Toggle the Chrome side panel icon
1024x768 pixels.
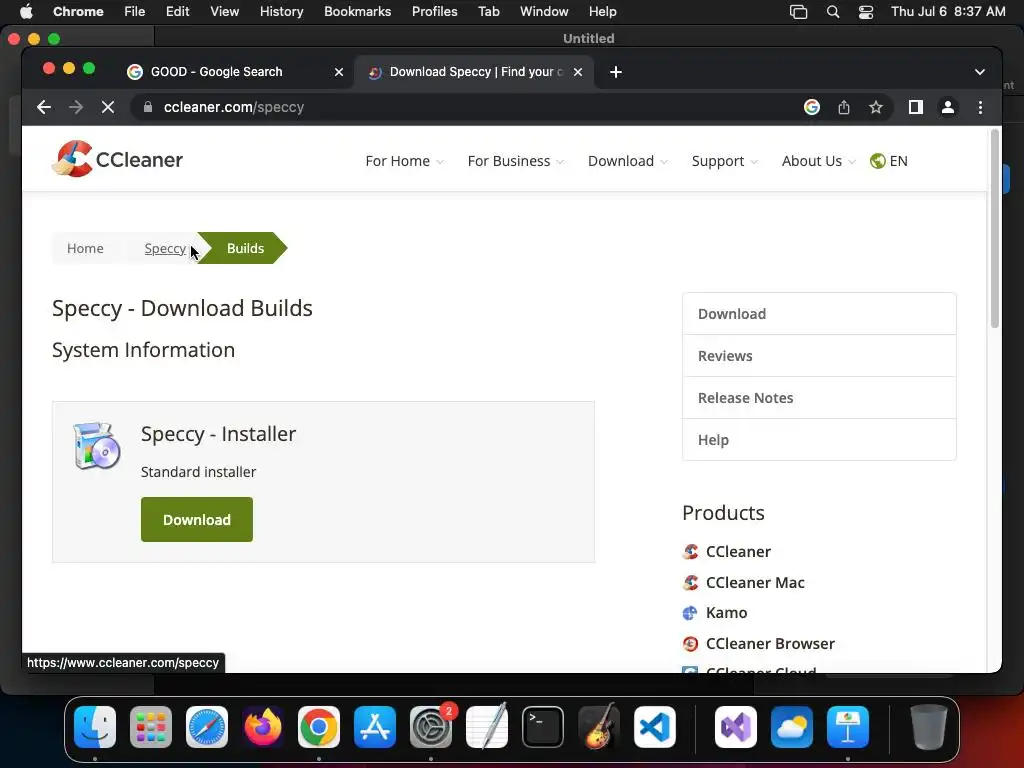pyautogui.click(x=916, y=107)
